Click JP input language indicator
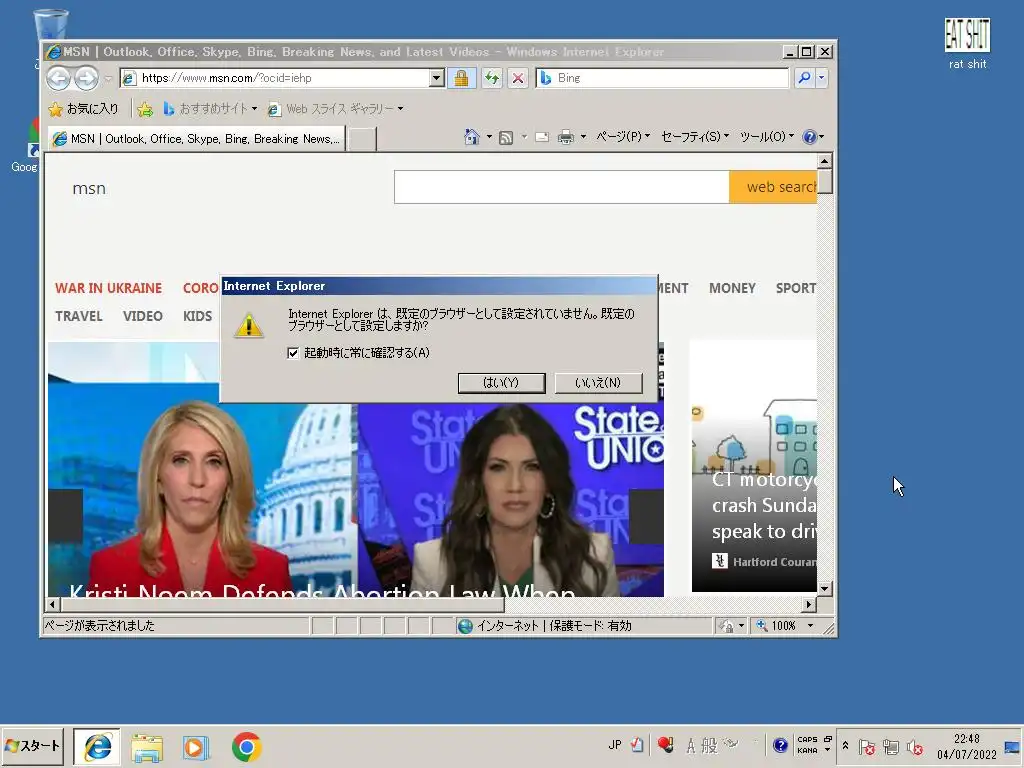The image size is (1024, 768). 615,745
